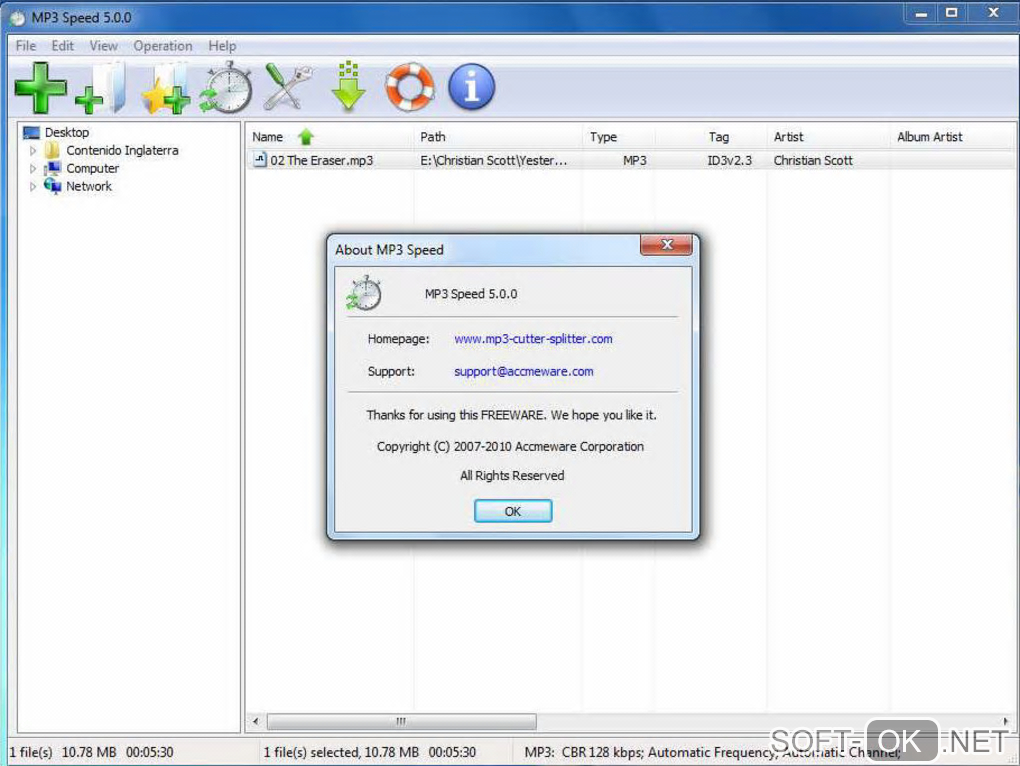Sort by the Artist column header
Screen dimensions: 1020x766
coord(828,137)
